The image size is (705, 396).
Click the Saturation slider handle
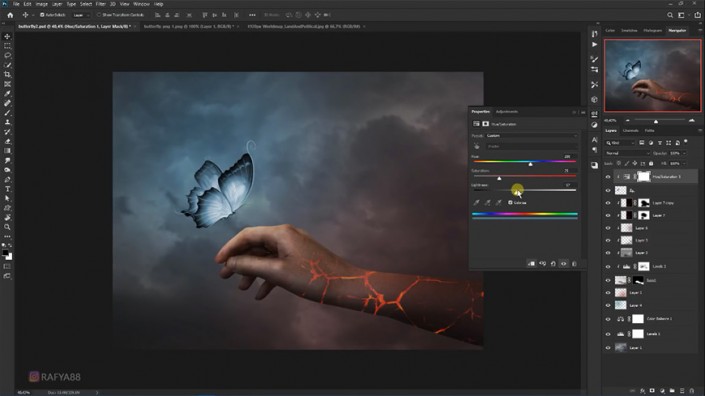pos(499,178)
